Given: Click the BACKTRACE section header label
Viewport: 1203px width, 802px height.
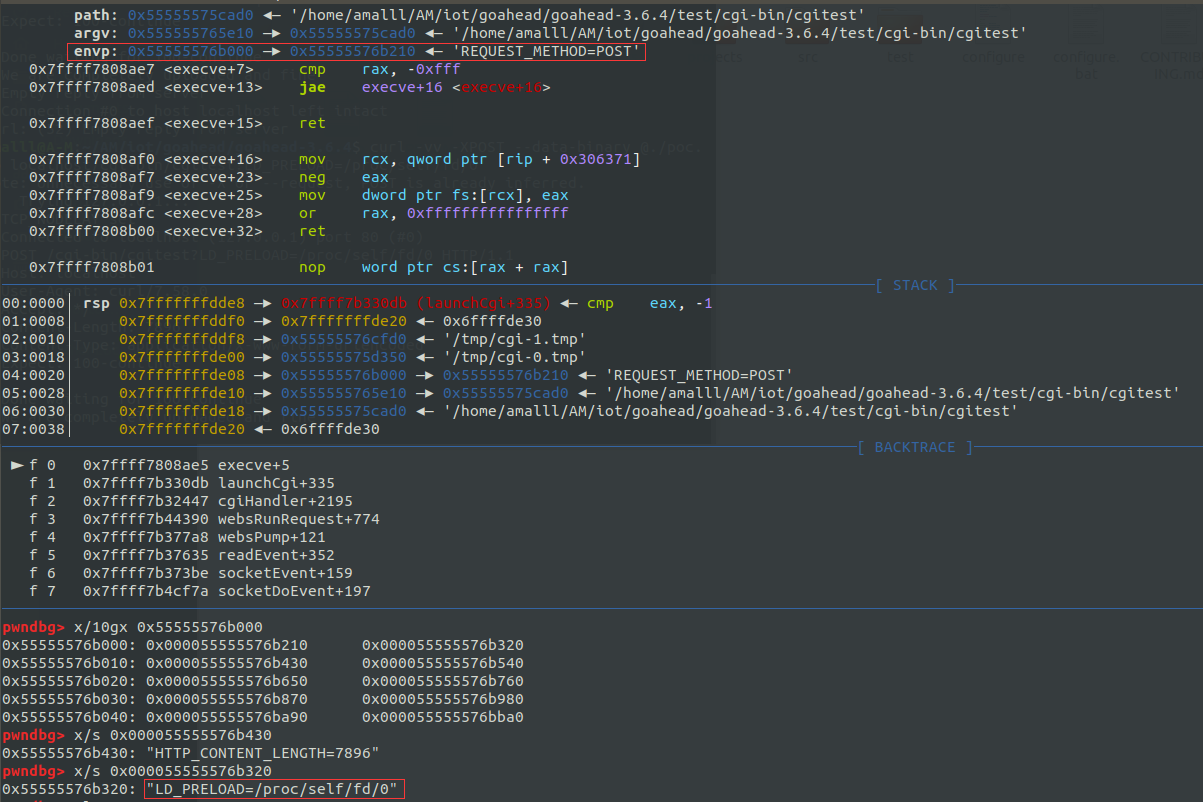Looking at the screenshot, I should [x=914, y=447].
